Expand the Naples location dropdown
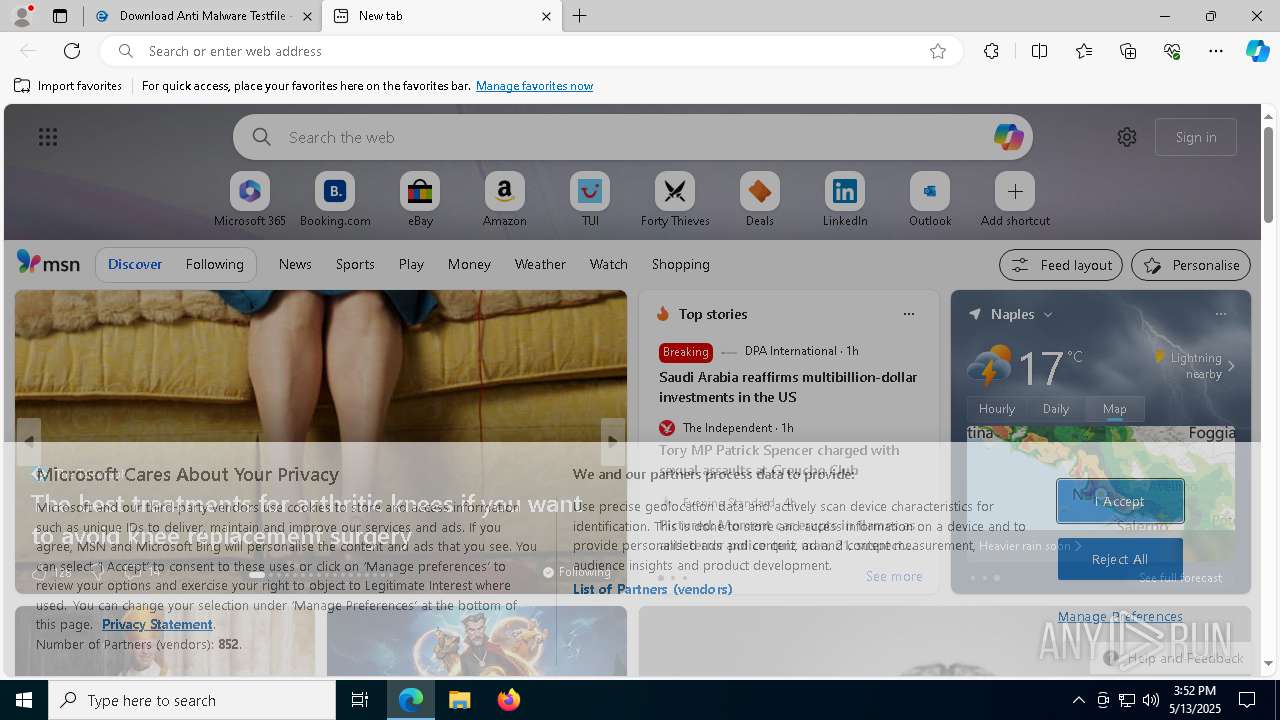The image size is (1280, 720). (x=1048, y=314)
